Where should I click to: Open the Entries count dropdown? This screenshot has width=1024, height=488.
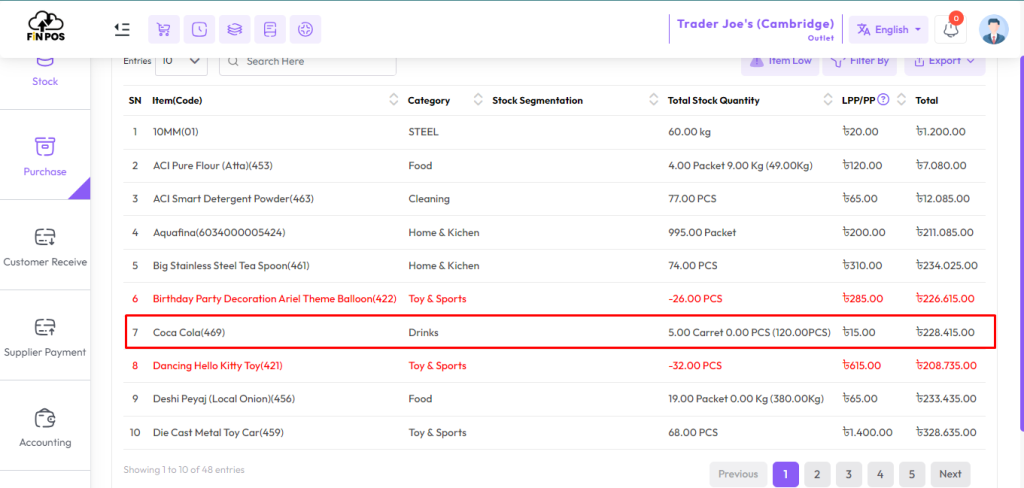tap(181, 61)
